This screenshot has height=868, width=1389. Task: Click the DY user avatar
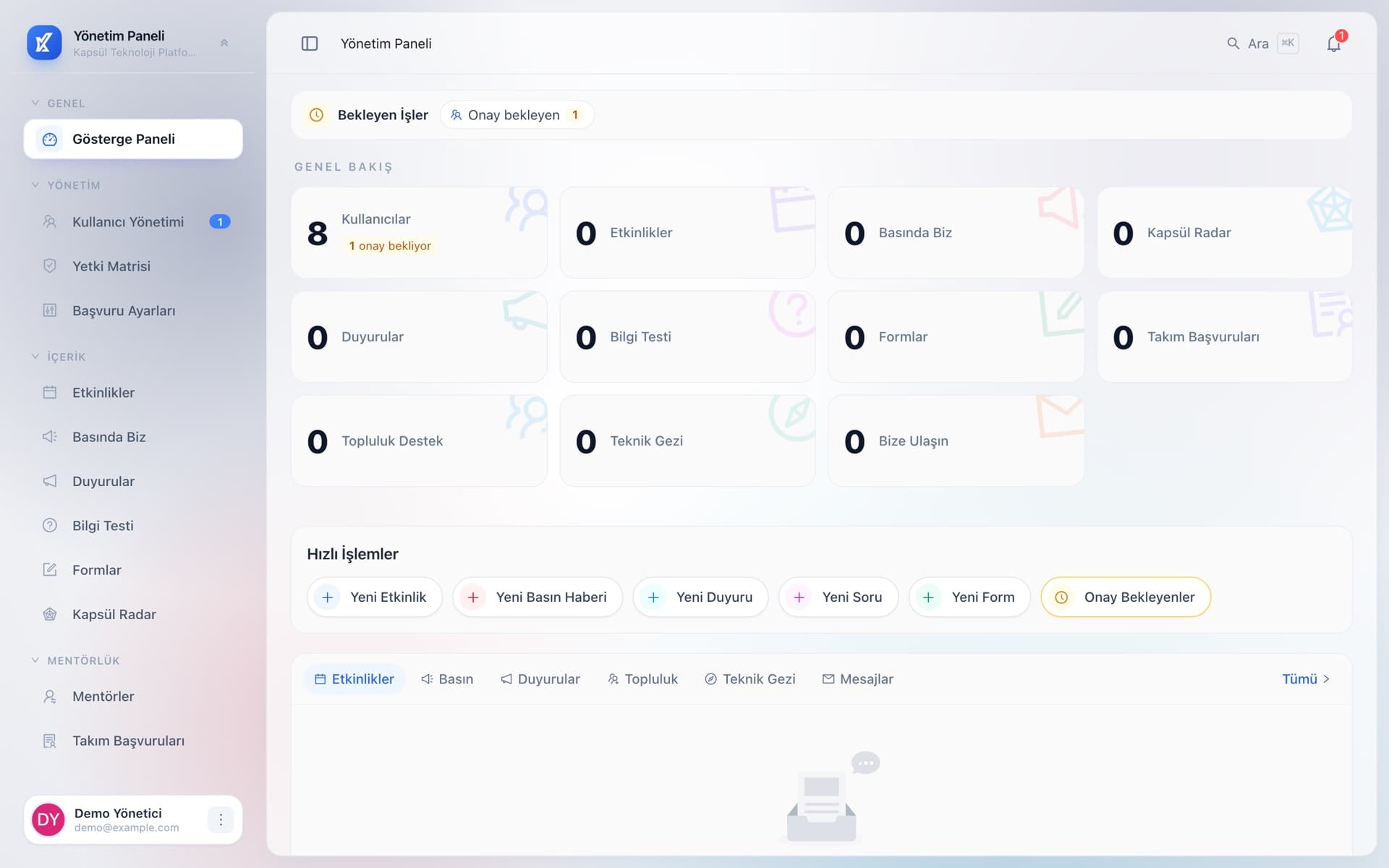tap(48, 820)
